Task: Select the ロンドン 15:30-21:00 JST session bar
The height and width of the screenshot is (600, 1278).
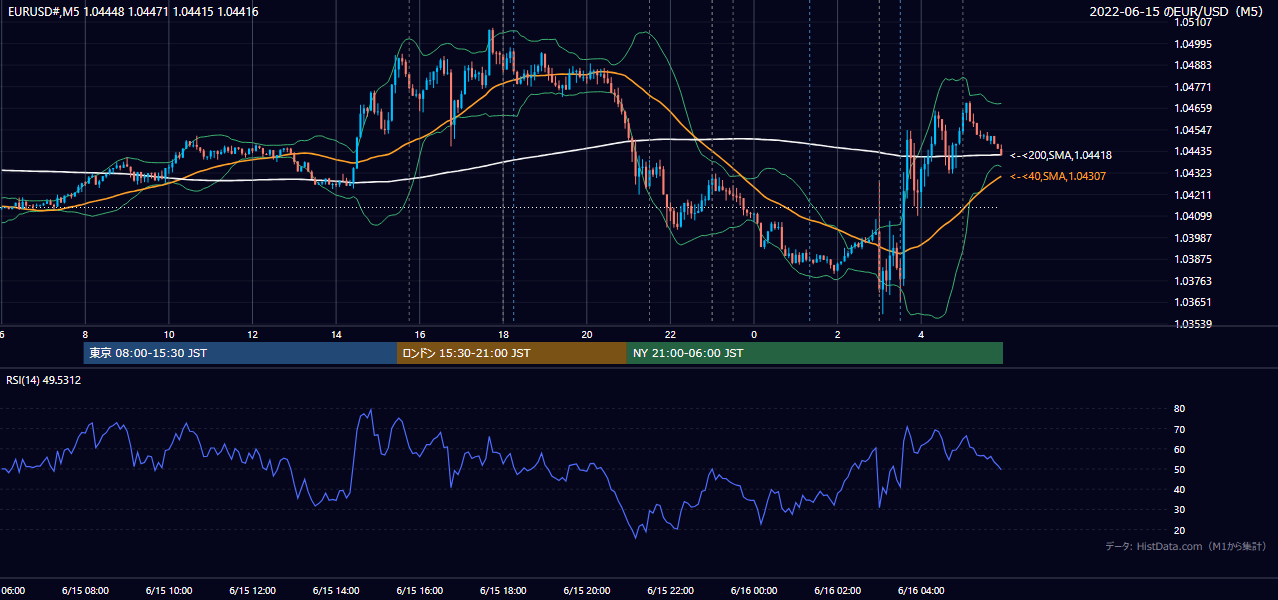Action: pos(512,353)
